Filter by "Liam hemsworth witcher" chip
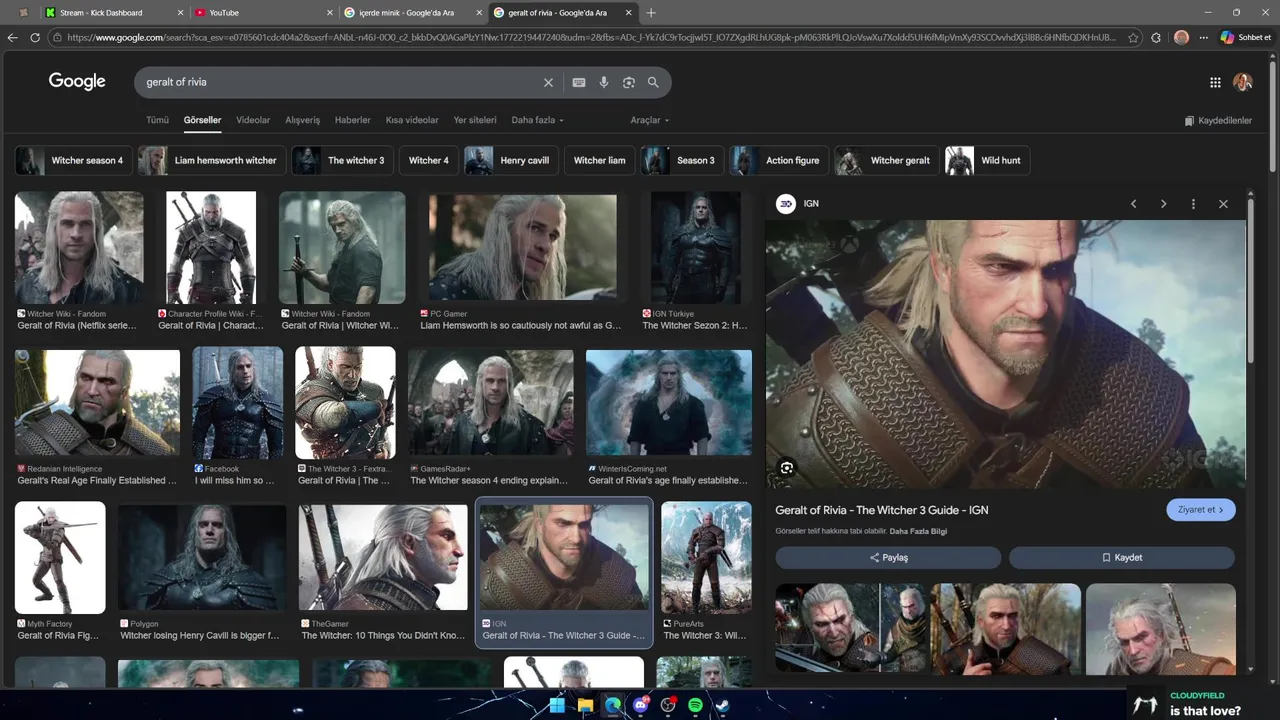Viewport: 1280px width, 720px height. [212, 160]
